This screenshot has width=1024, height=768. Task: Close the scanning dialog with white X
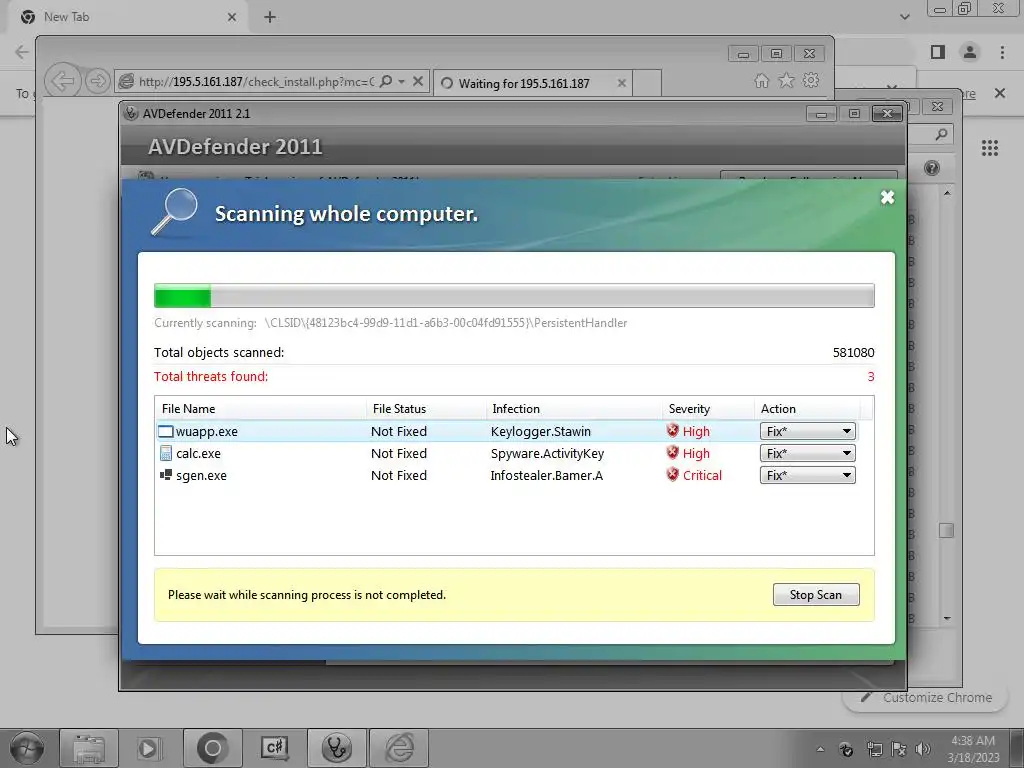pyautogui.click(x=887, y=197)
